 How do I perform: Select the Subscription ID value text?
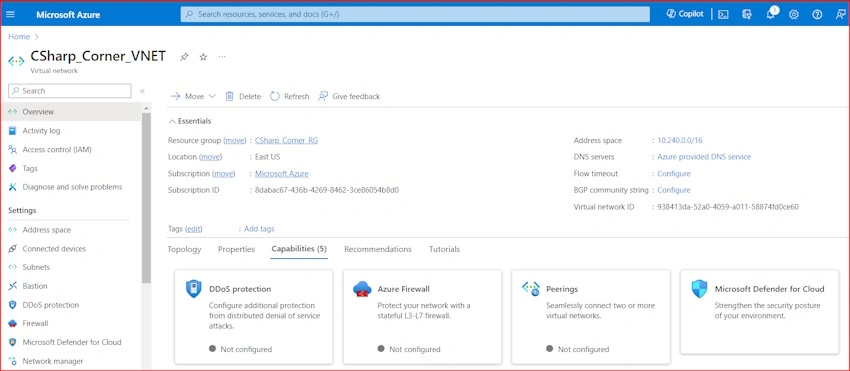pos(327,190)
